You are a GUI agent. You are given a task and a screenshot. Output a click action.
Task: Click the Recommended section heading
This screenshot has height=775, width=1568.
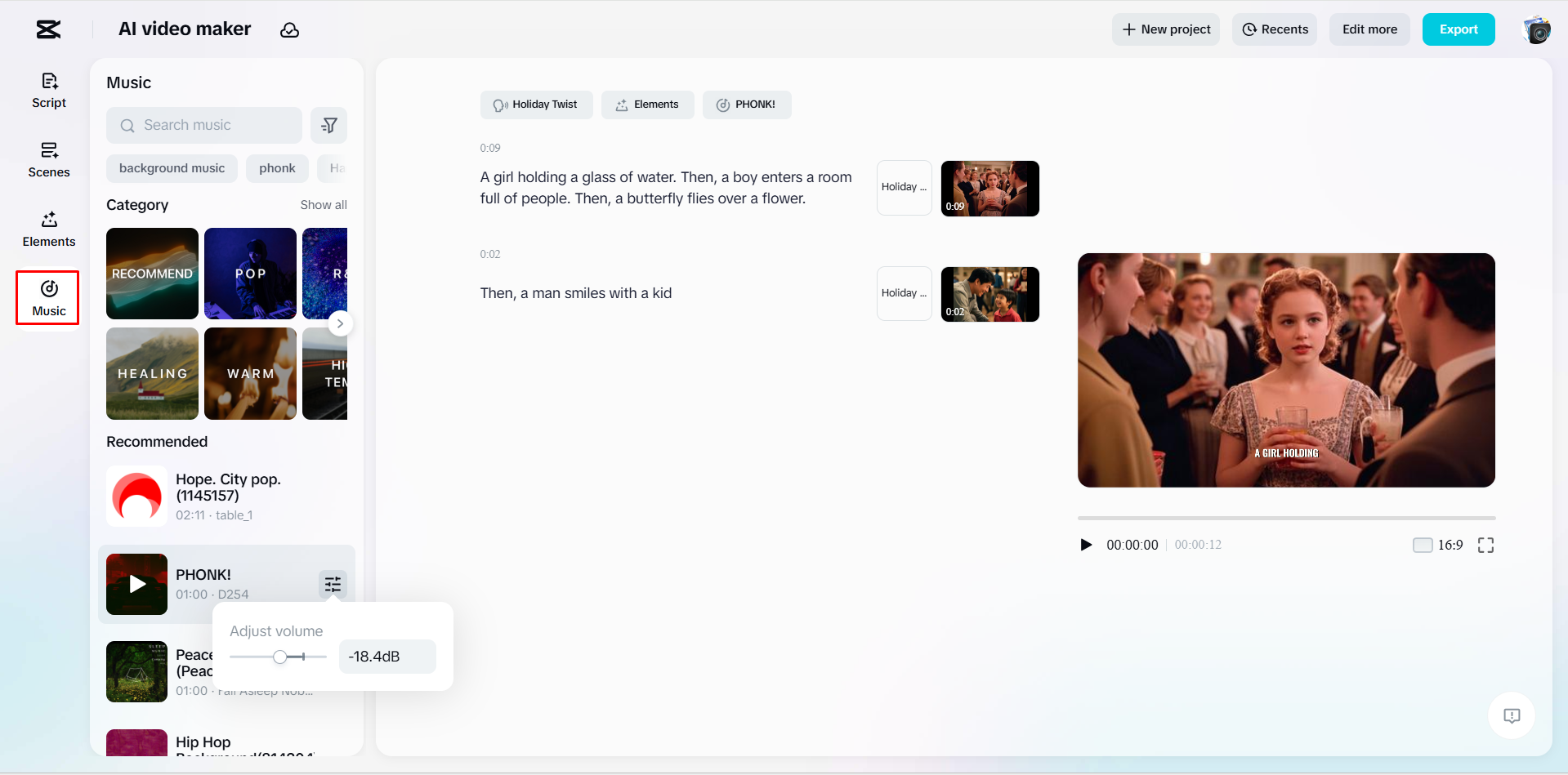(157, 442)
